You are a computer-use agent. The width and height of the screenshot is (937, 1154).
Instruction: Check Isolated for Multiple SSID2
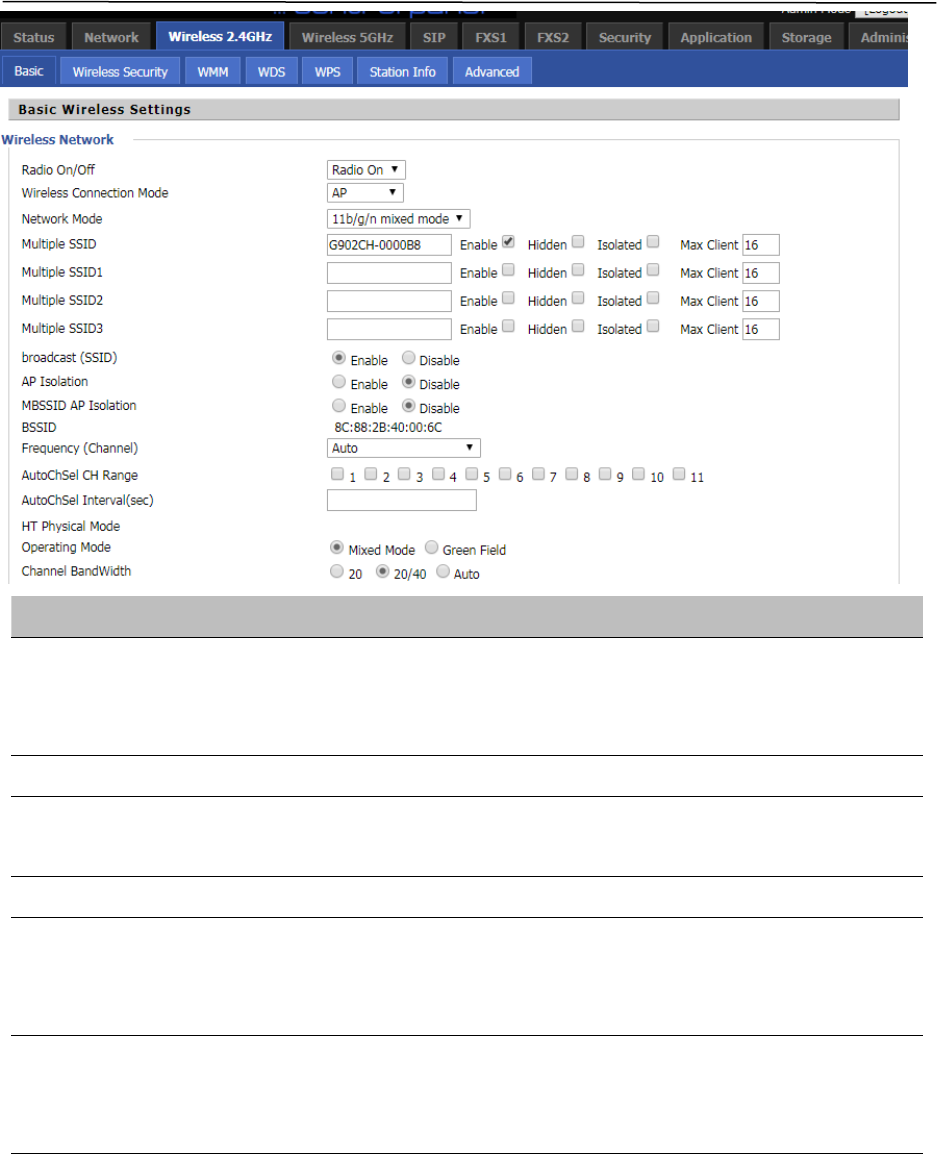tap(653, 298)
